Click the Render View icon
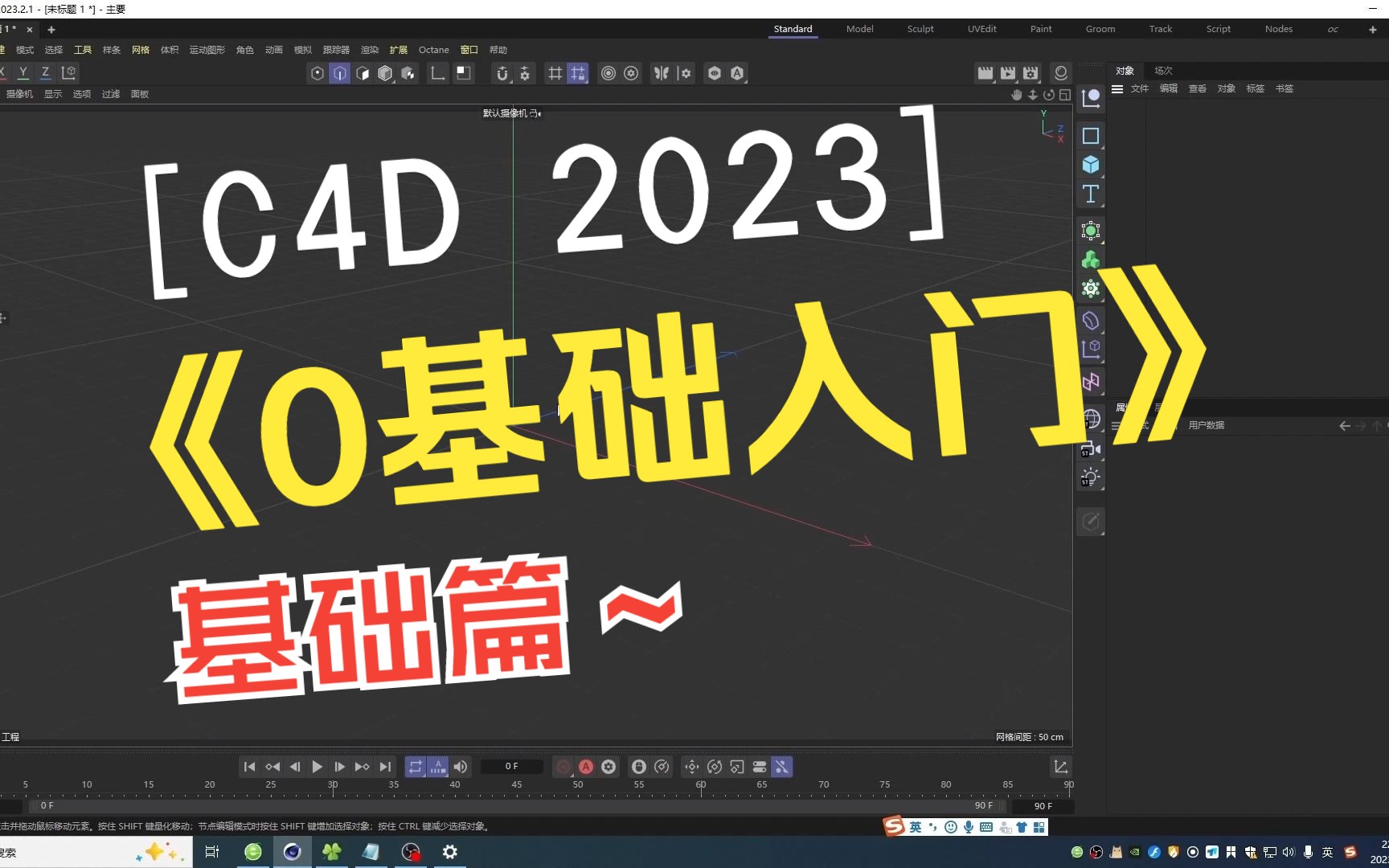Screen dimensions: 1389x868 pyautogui.click(x=985, y=73)
